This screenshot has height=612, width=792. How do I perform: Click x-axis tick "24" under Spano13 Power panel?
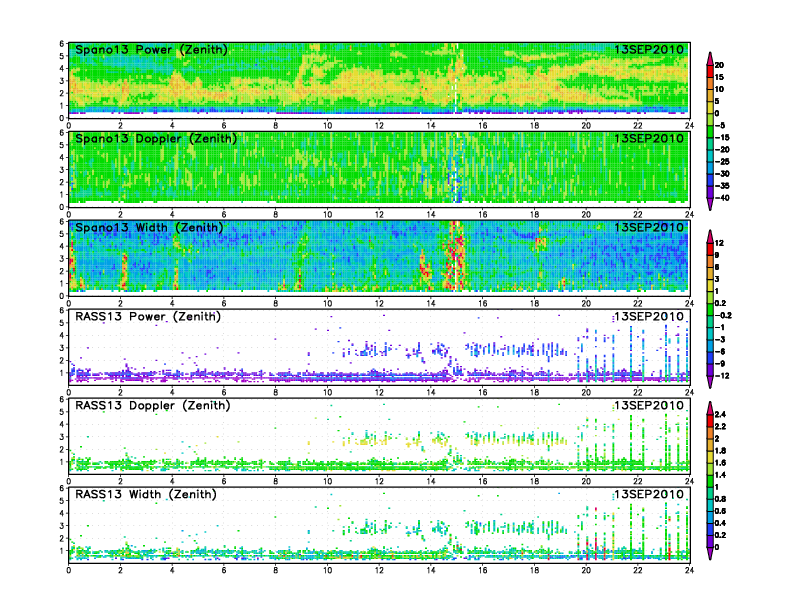(x=689, y=126)
